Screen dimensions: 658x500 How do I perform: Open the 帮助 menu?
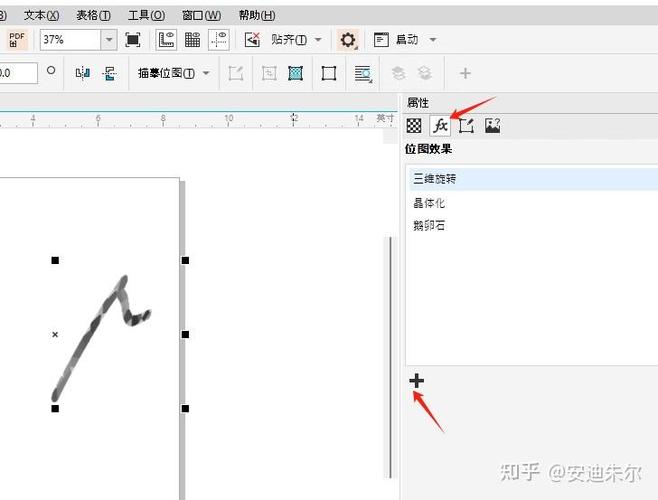(257, 16)
